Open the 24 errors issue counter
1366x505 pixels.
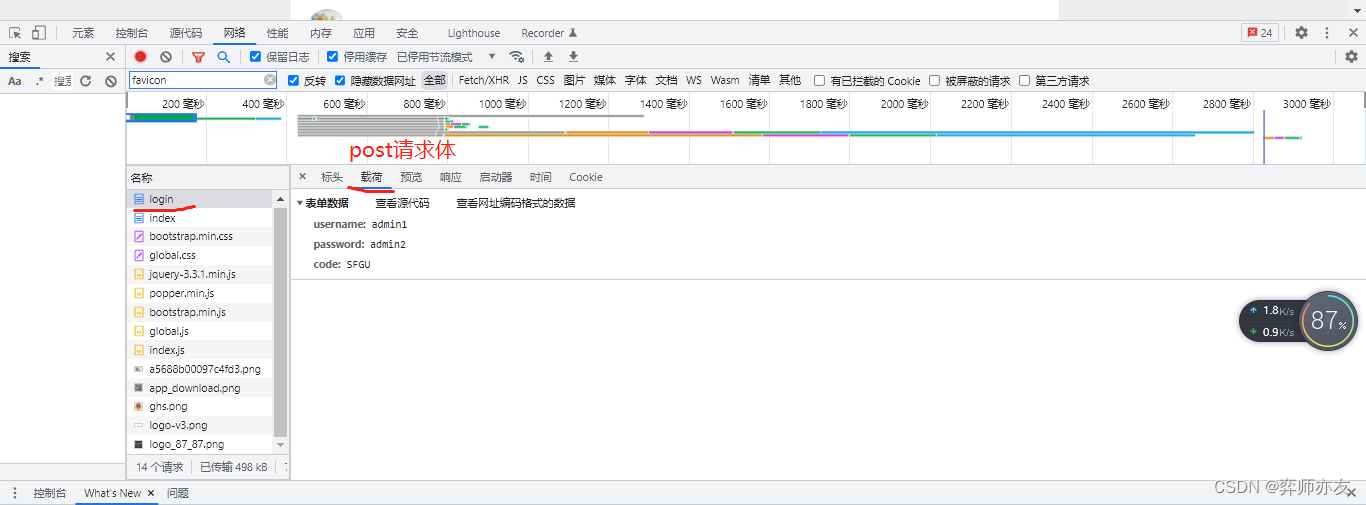[x=1260, y=33]
